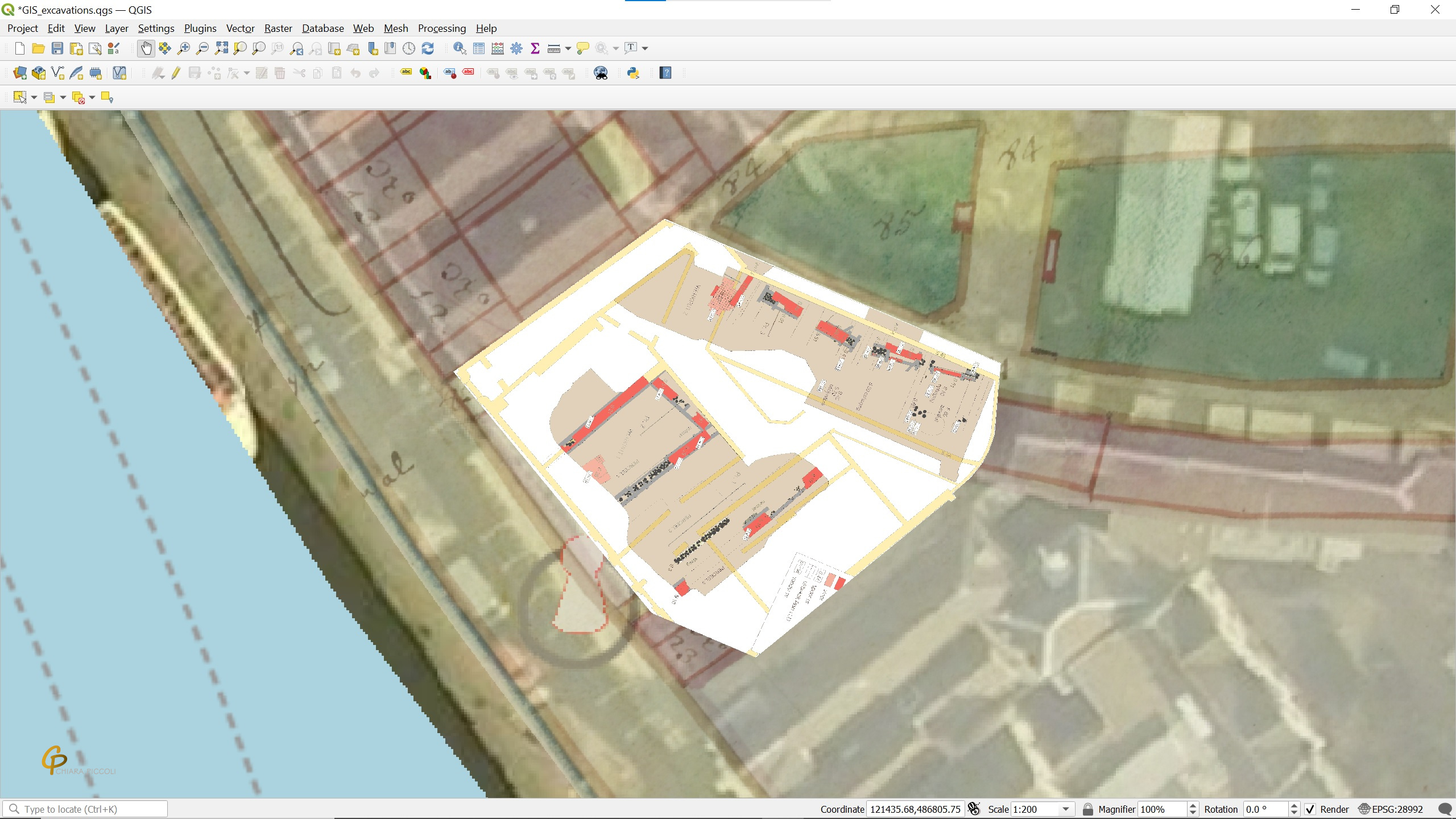Toggle mouse extents display beside coordinate field
Viewport: 1456px width, 819px height.
coord(974,809)
